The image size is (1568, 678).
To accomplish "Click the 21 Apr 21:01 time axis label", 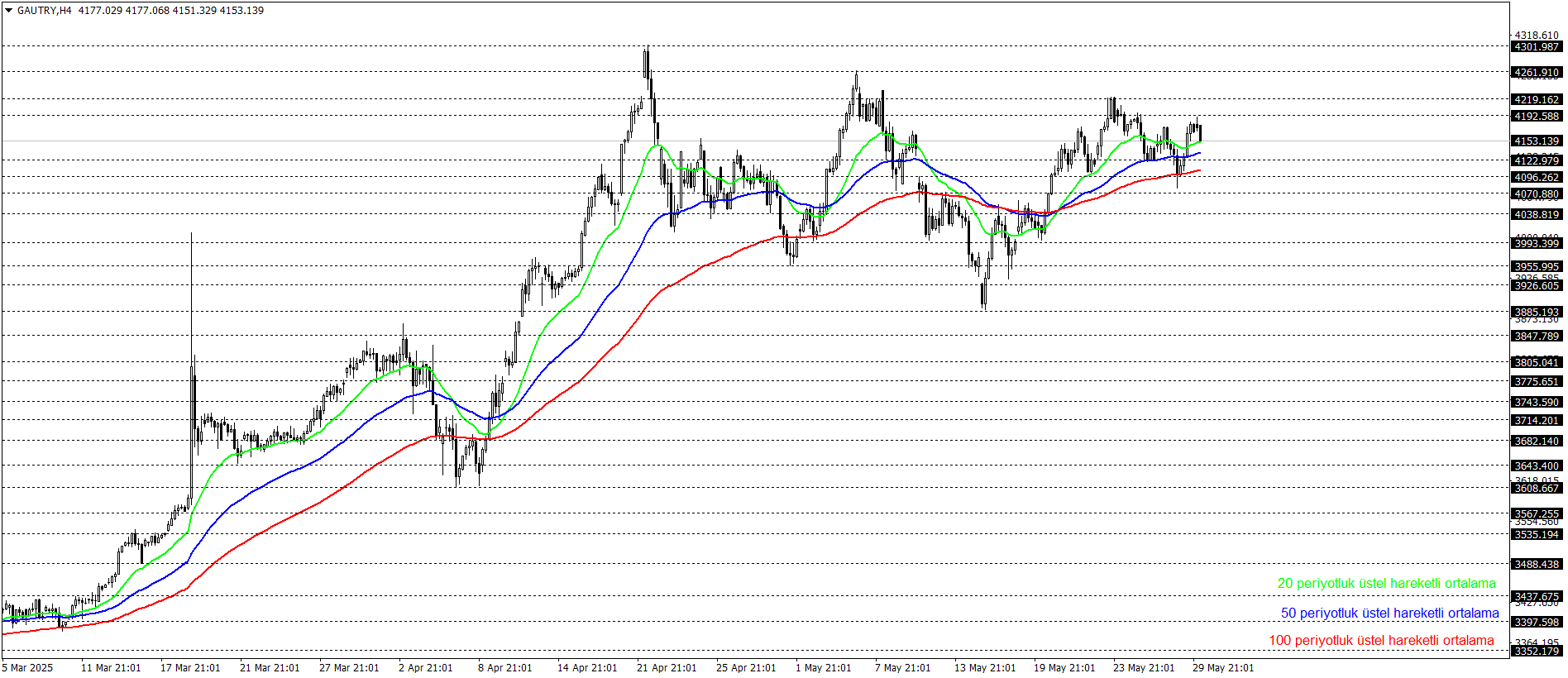I will [x=667, y=668].
